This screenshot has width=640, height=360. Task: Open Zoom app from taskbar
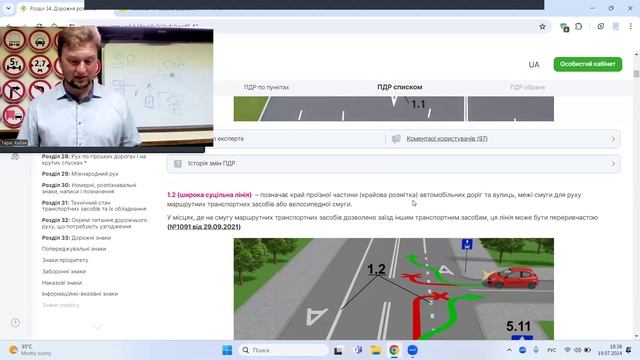[413, 350]
